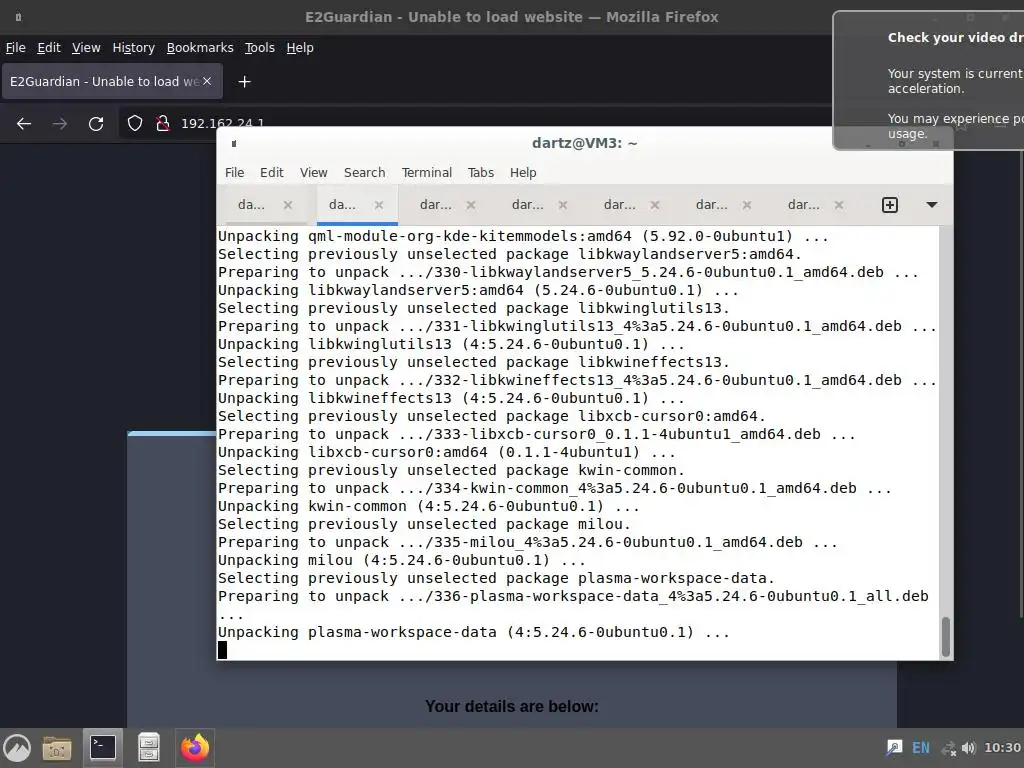Open the EN keyboard layout indicator
The width and height of the screenshot is (1024, 768).
point(921,748)
